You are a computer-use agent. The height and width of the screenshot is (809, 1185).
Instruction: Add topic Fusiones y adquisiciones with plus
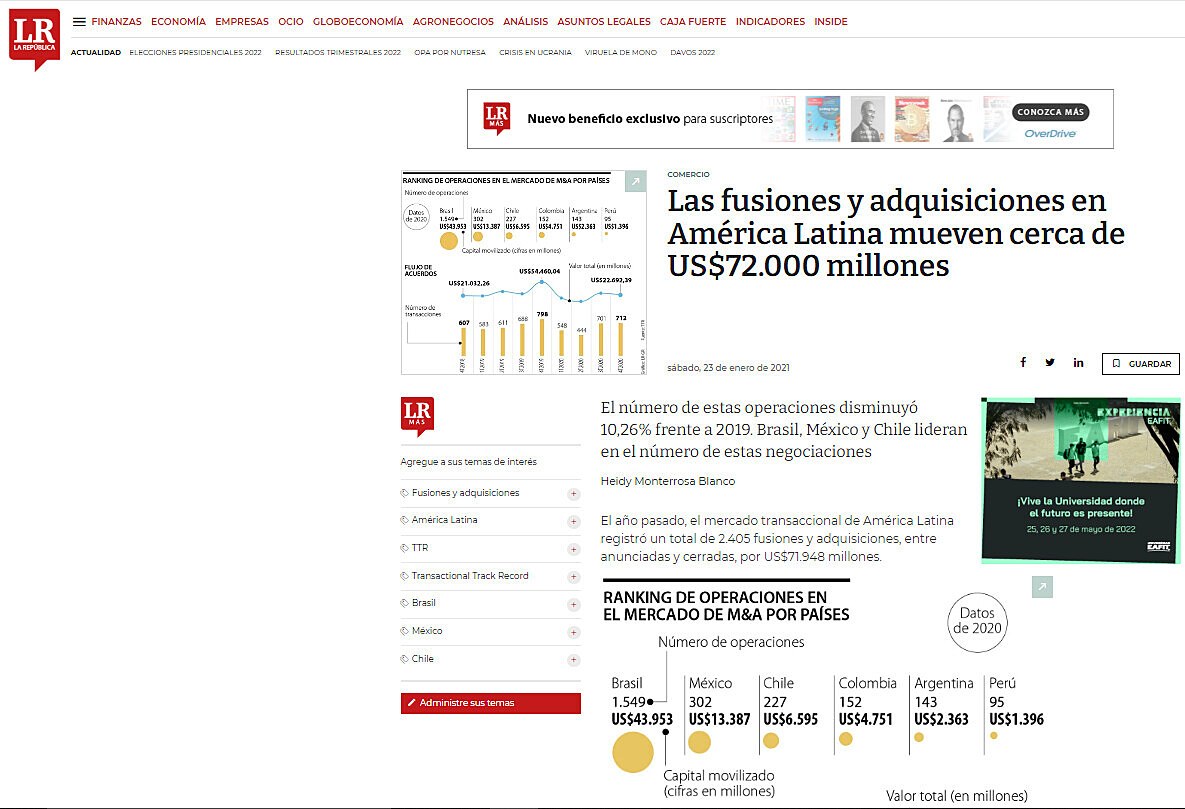574,494
